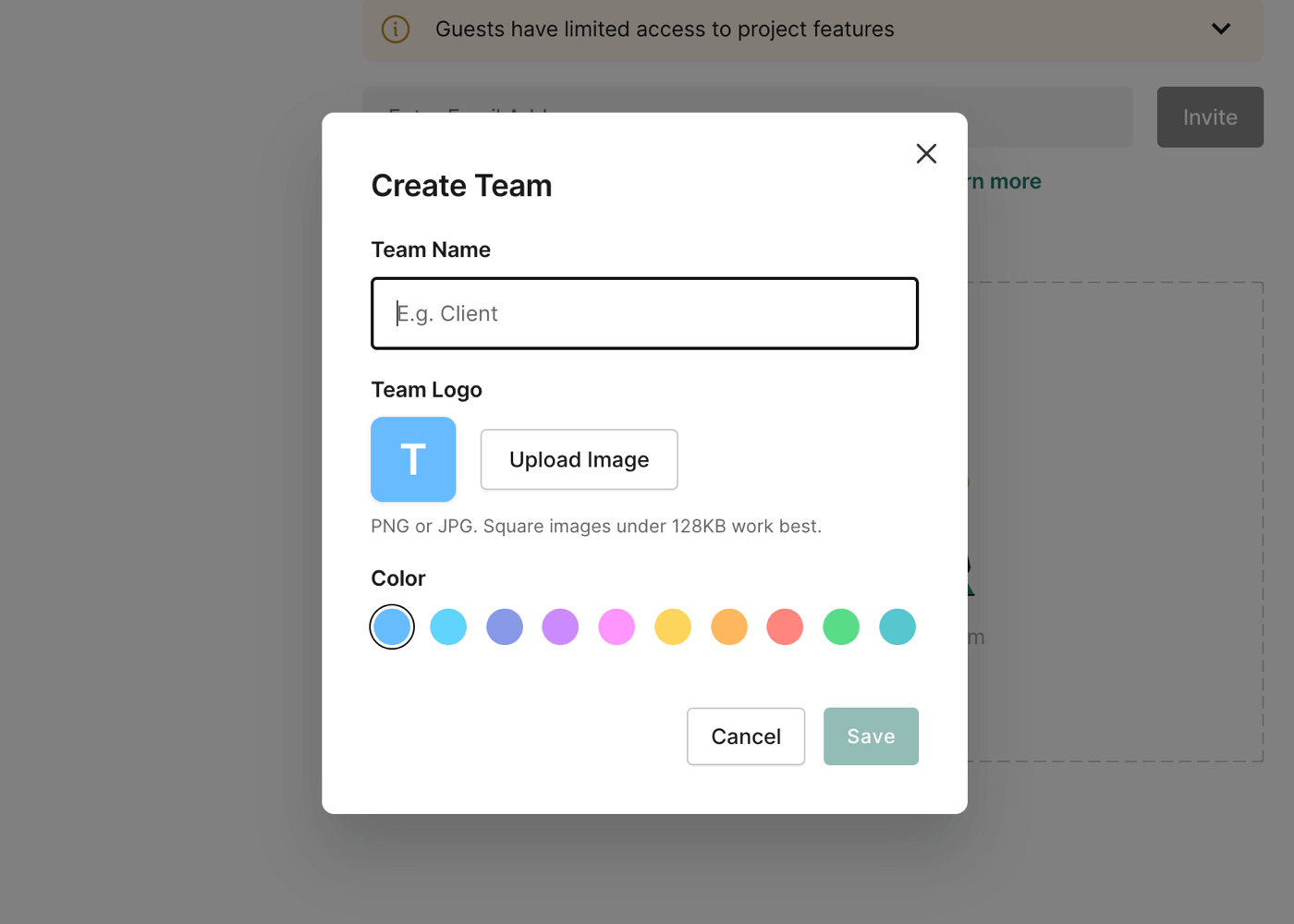Type in the Team Name field
Screen dimensions: 1294x924
click(x=644, y=313)
